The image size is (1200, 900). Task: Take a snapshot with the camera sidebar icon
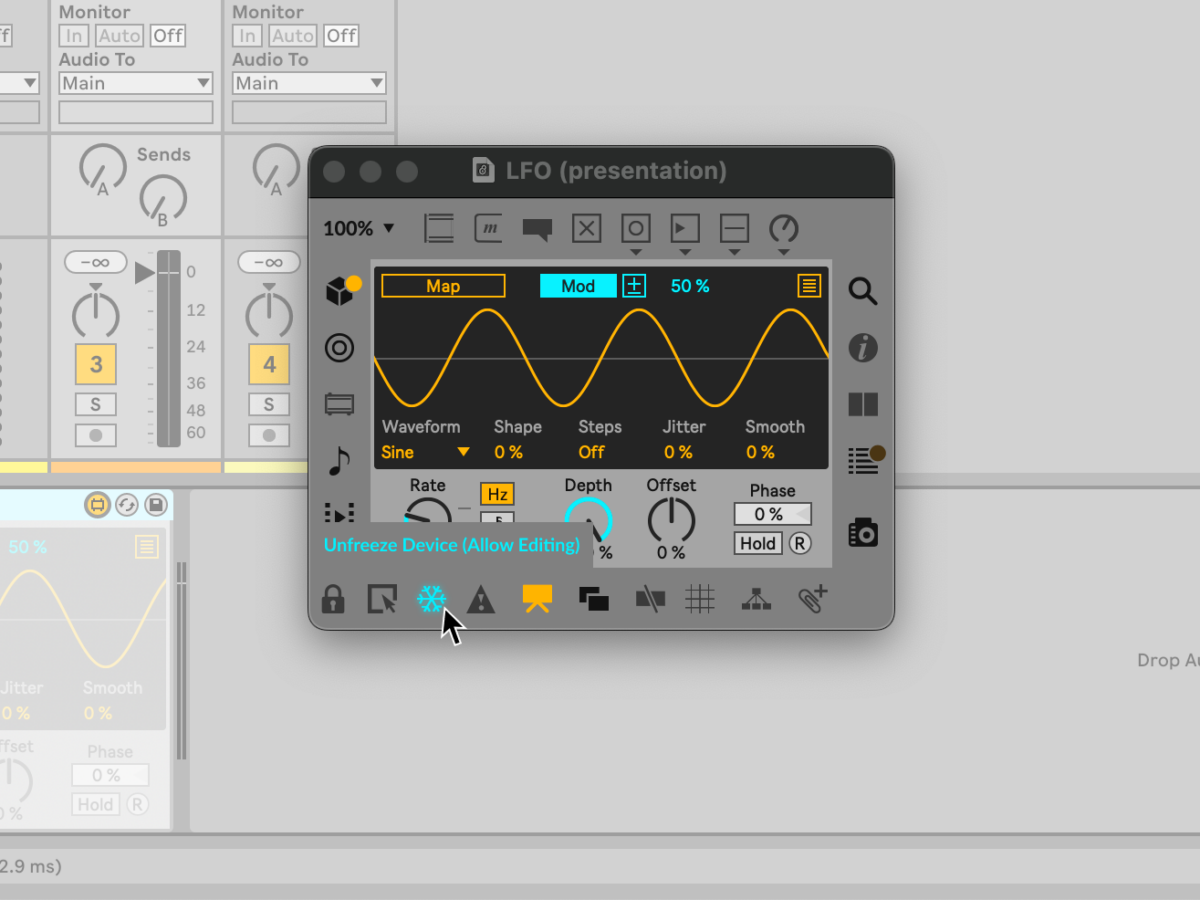pos(861,532)
